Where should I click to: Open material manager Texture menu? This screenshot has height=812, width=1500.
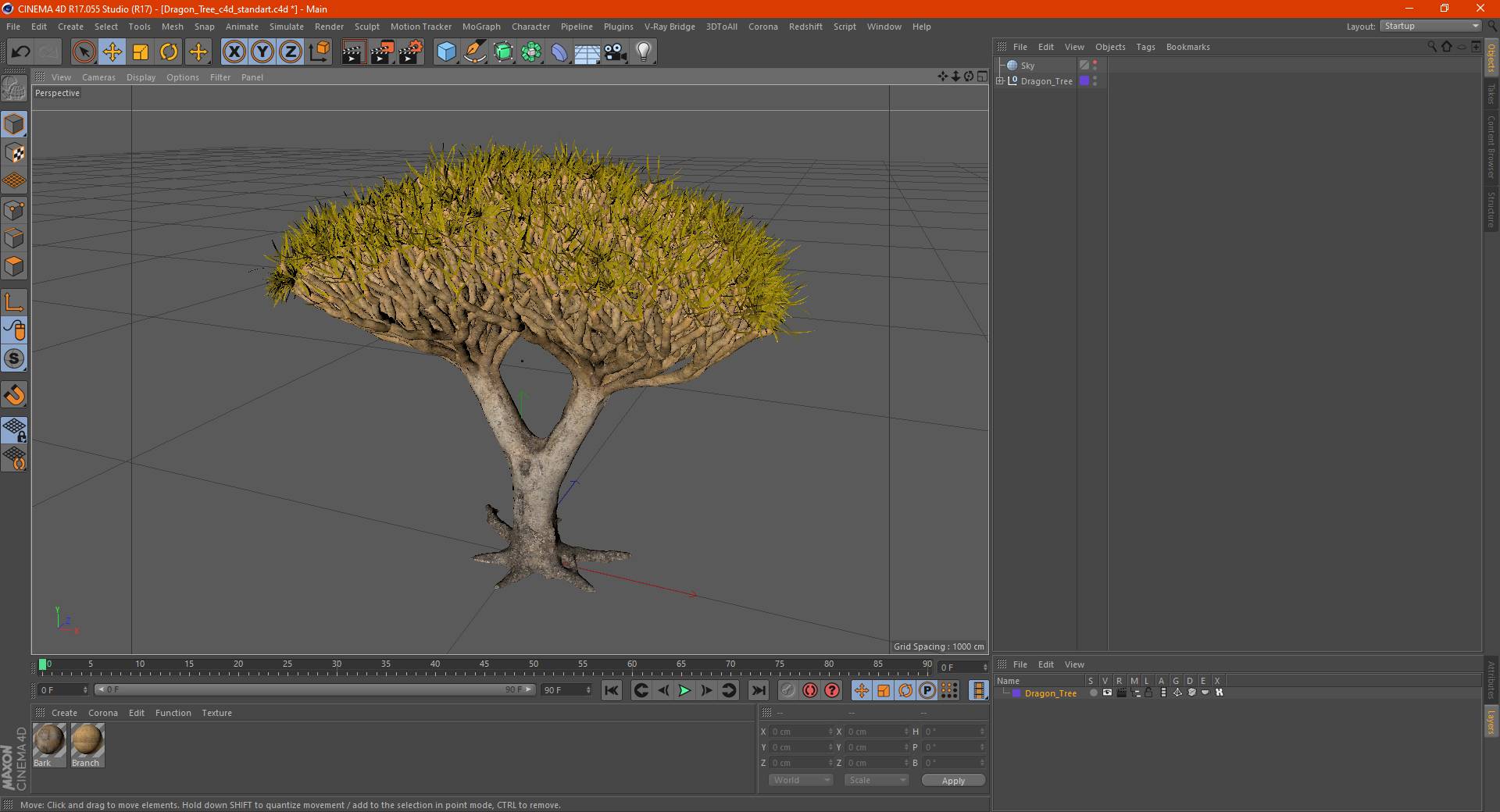216,713
